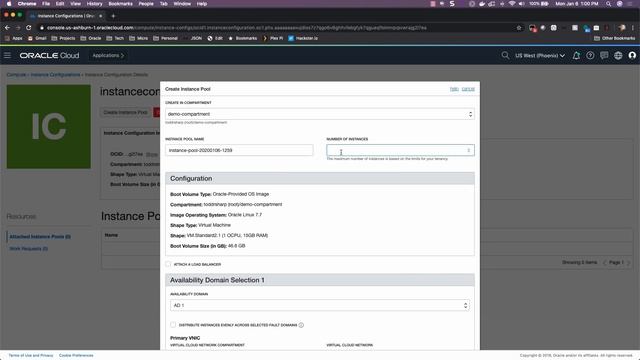Select Attached Instance Pools in Resources sidebar

[40, 237]
